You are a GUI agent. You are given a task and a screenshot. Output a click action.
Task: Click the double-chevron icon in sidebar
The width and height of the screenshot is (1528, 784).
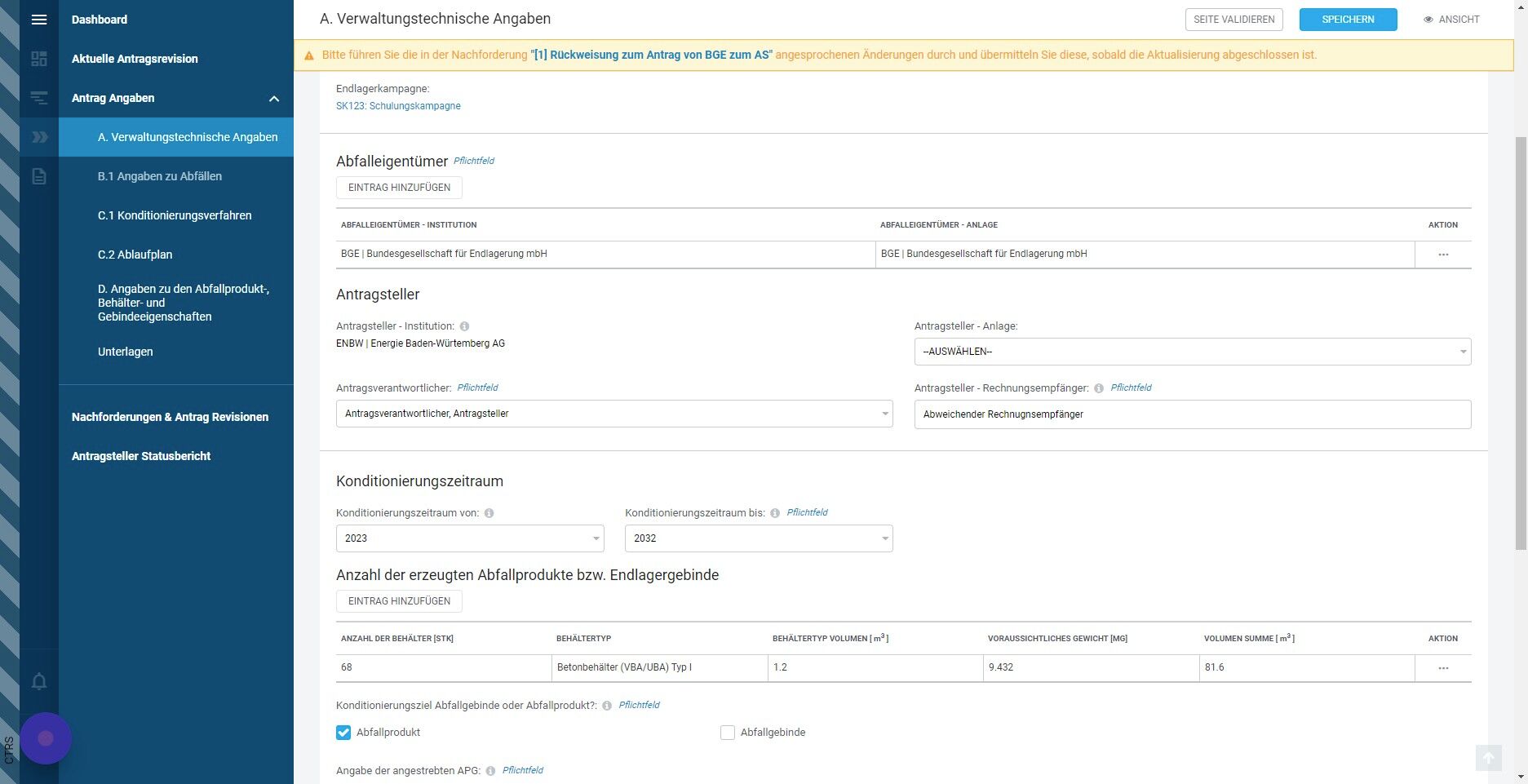38,137
